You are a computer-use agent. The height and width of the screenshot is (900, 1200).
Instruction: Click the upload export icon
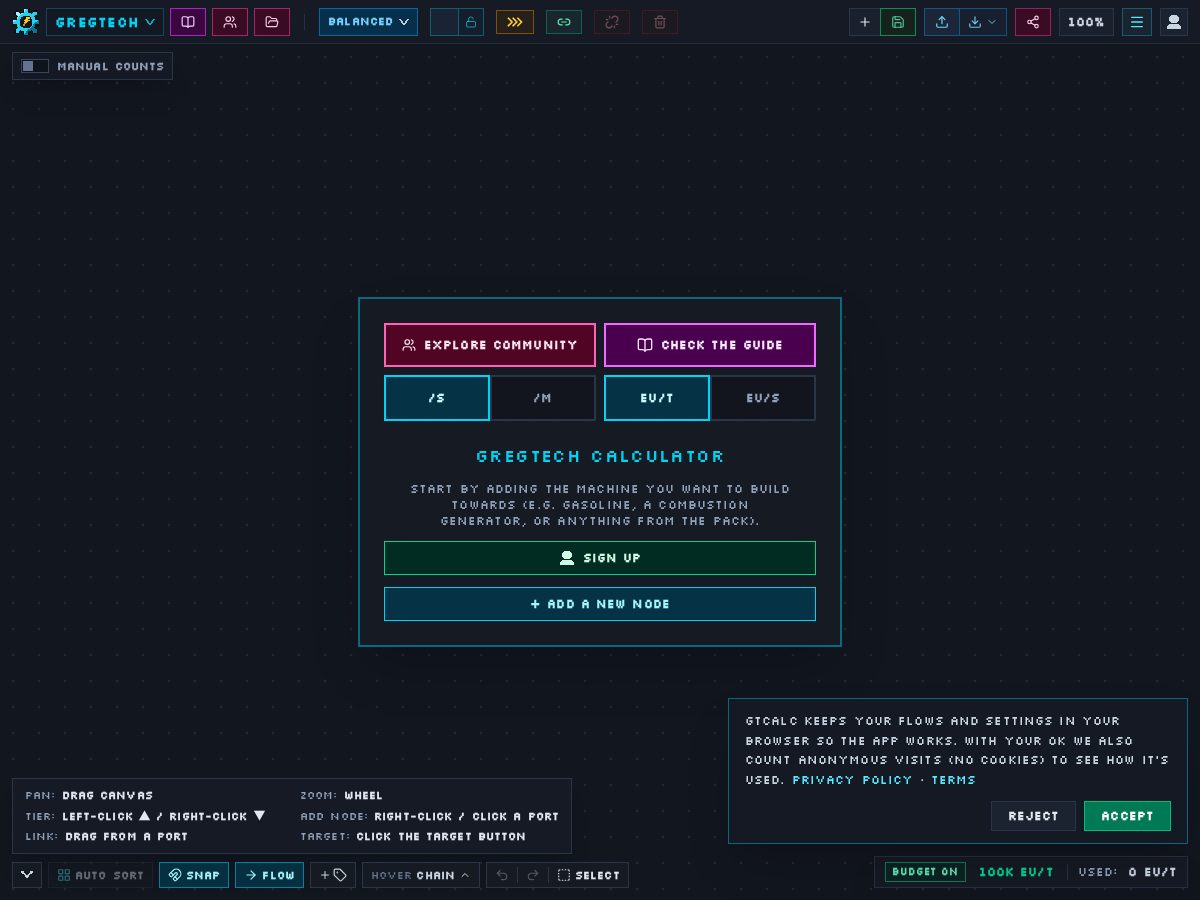click(x=942, y=22)
